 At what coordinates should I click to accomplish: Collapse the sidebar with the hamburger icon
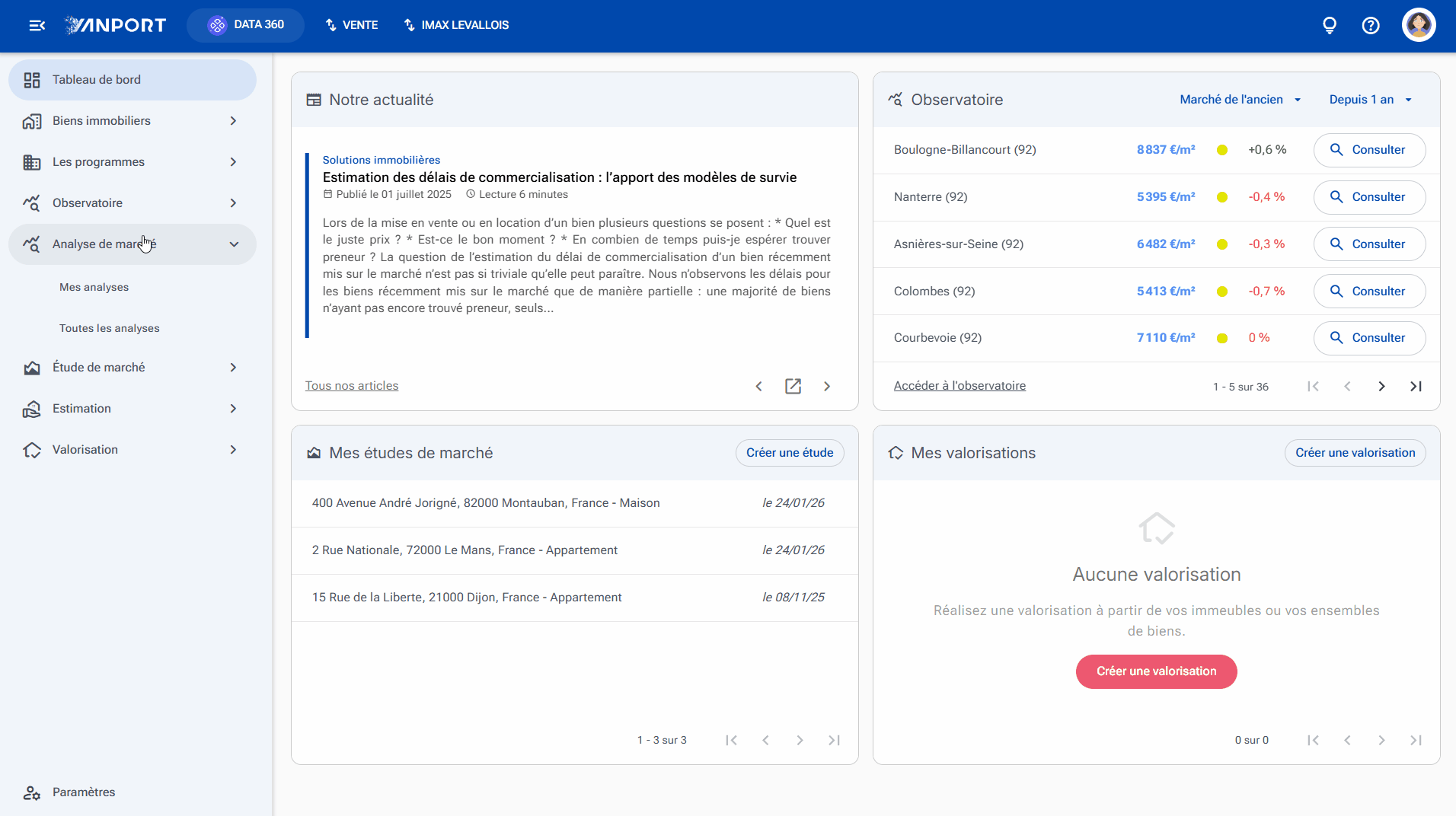click(37, 25)
